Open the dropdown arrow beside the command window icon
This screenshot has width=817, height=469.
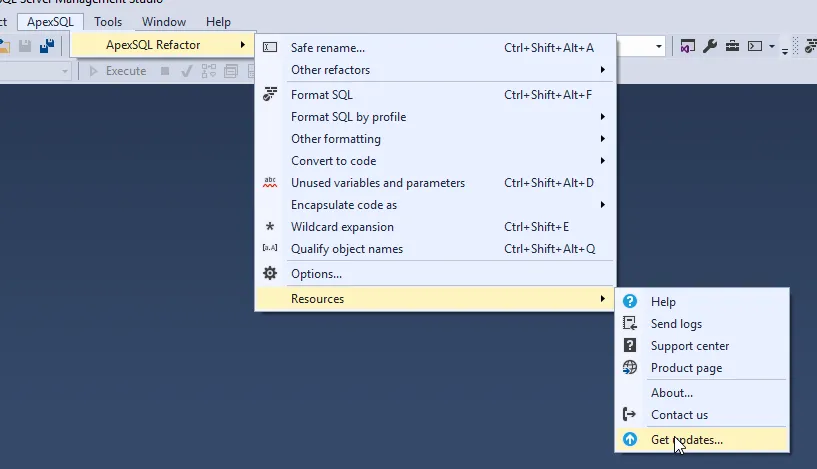[x=772, y=46]
